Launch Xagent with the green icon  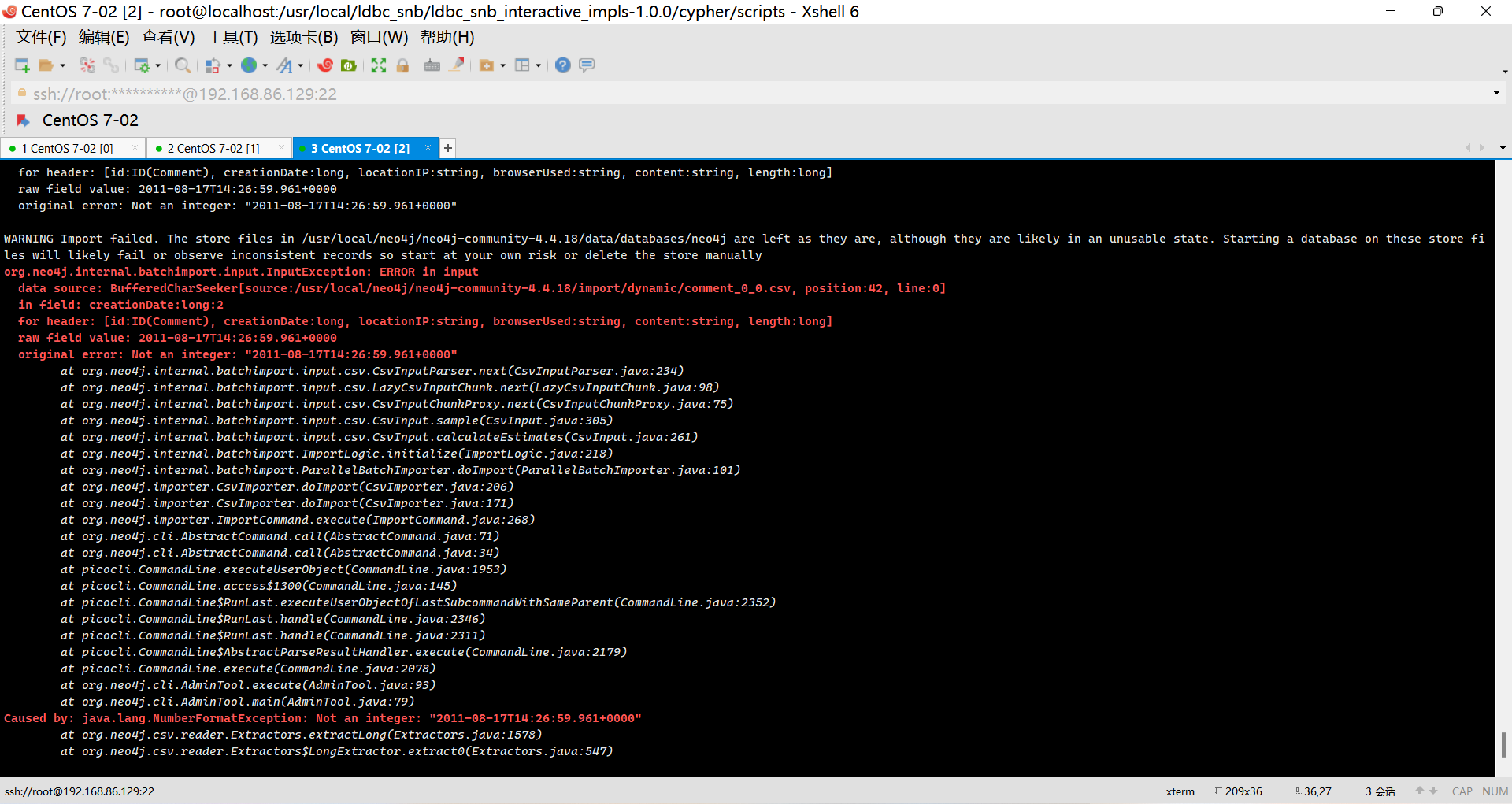349,65
